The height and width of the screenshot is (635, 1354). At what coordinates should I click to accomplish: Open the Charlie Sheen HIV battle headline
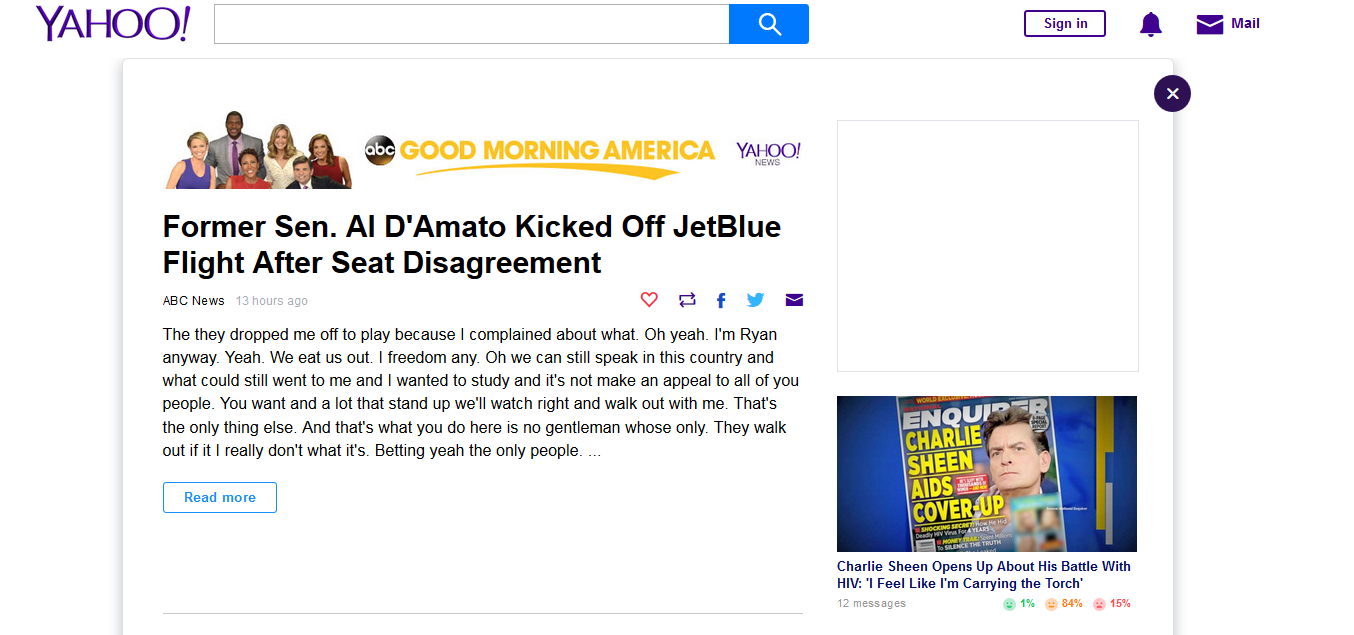(x=984, y=575)
